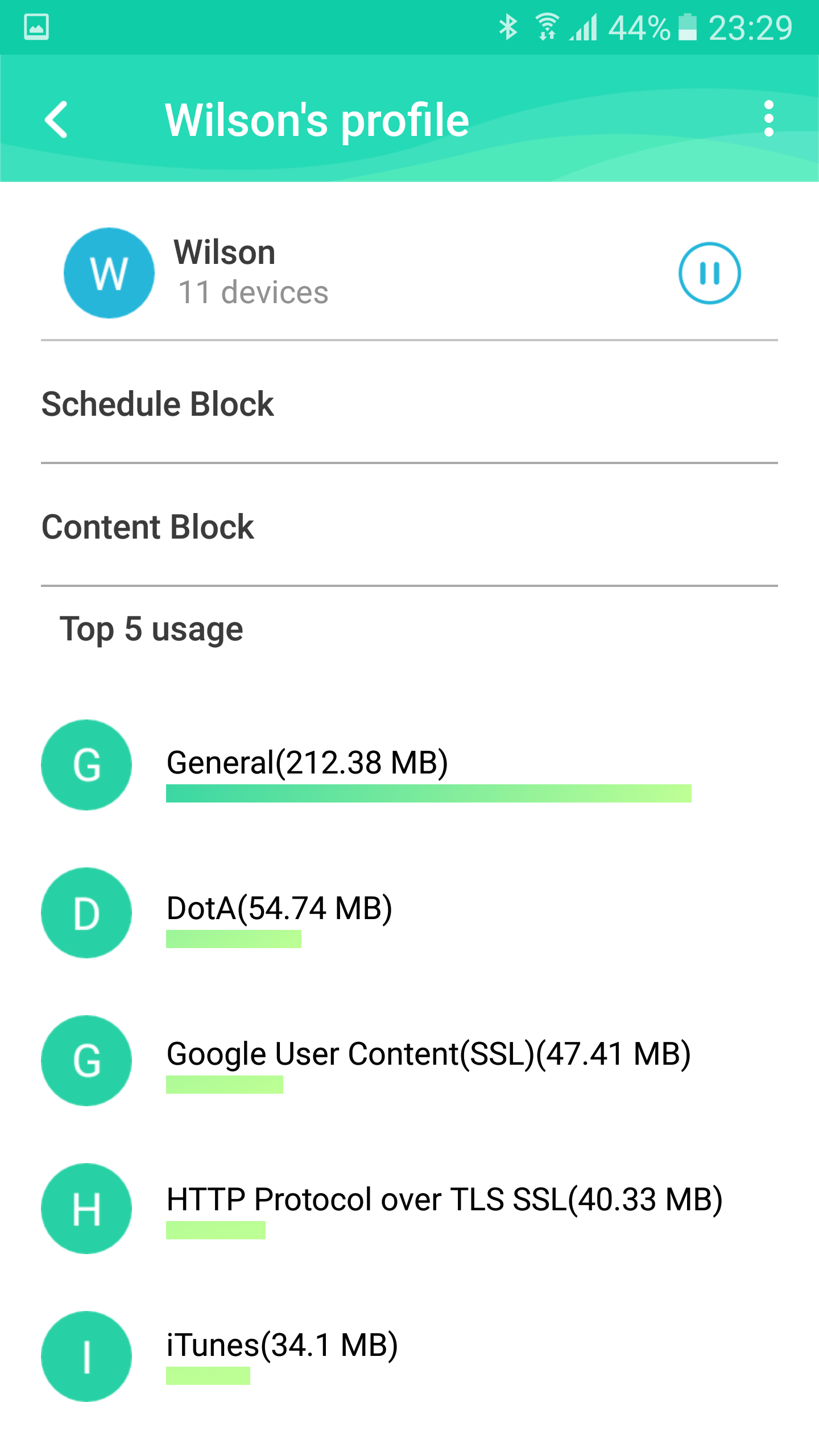
Task: Open the Schedule Block settings
Action: coord(158,404)
